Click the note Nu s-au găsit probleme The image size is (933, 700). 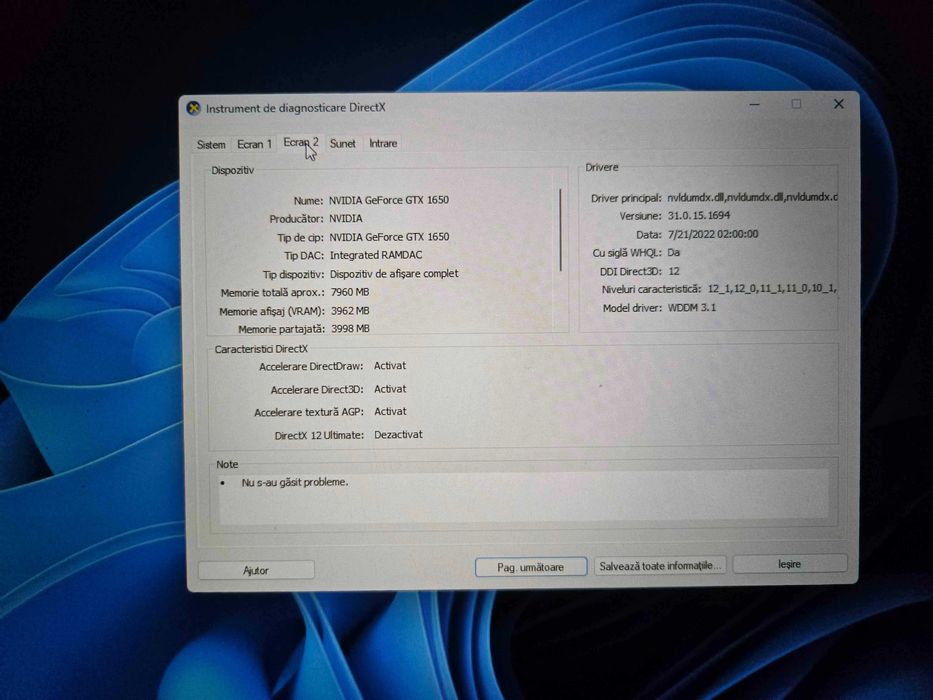295,482
